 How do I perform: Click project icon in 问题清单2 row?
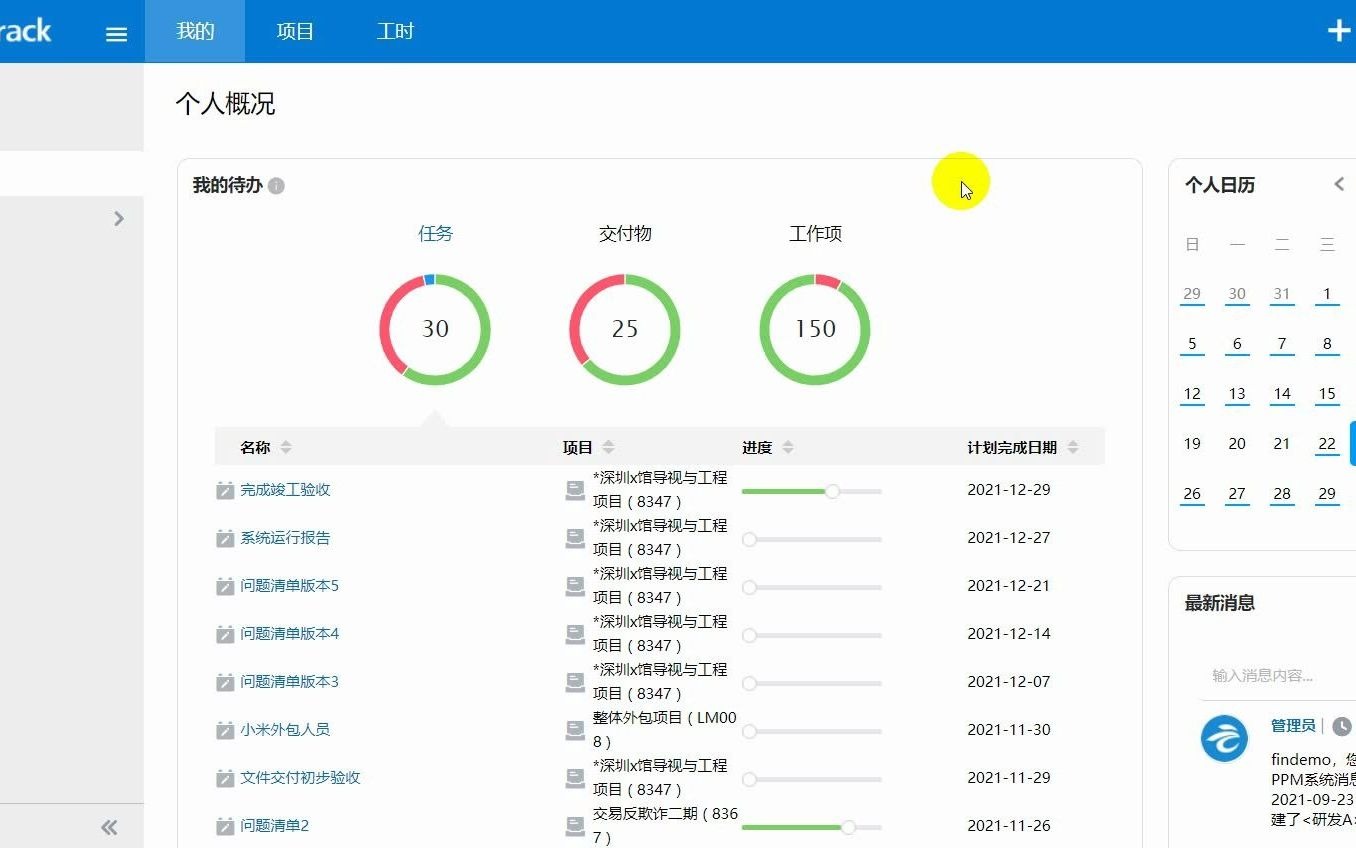[x=575, y=826]
